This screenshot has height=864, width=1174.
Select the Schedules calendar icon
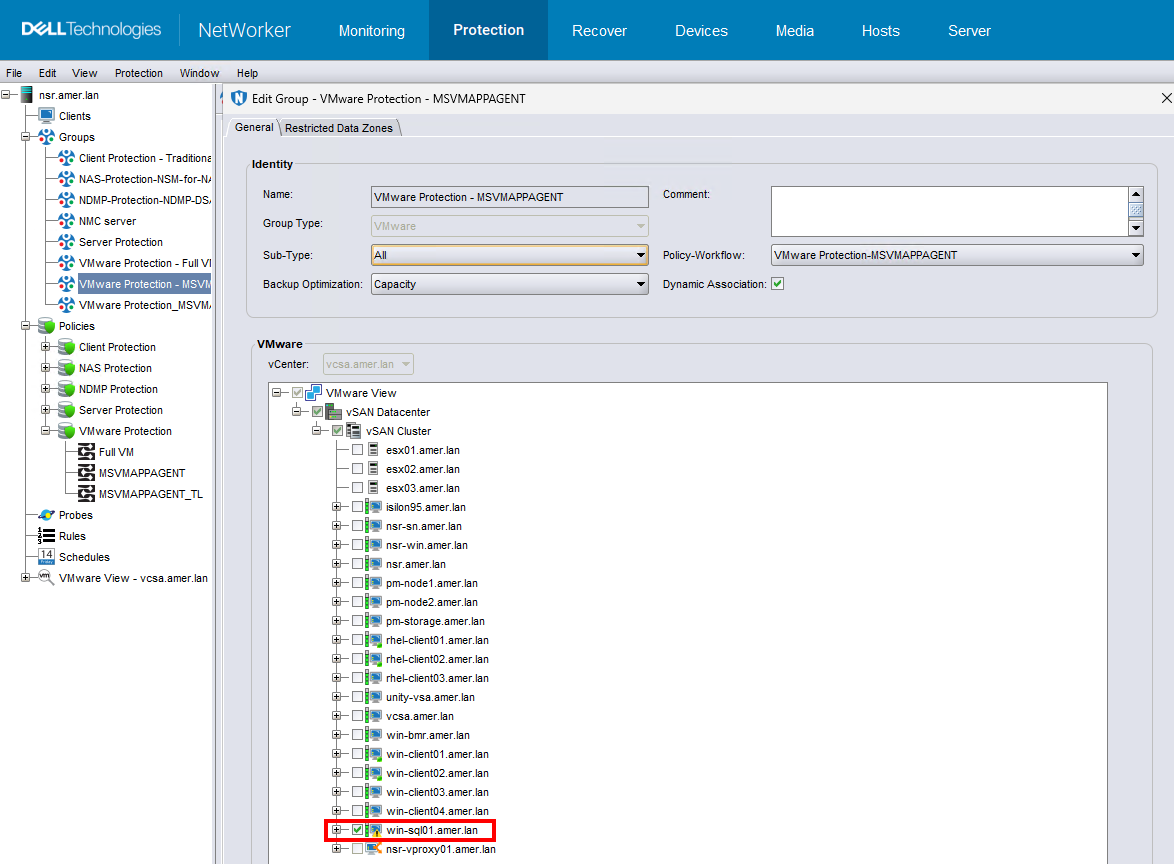[x=49, y=556]
